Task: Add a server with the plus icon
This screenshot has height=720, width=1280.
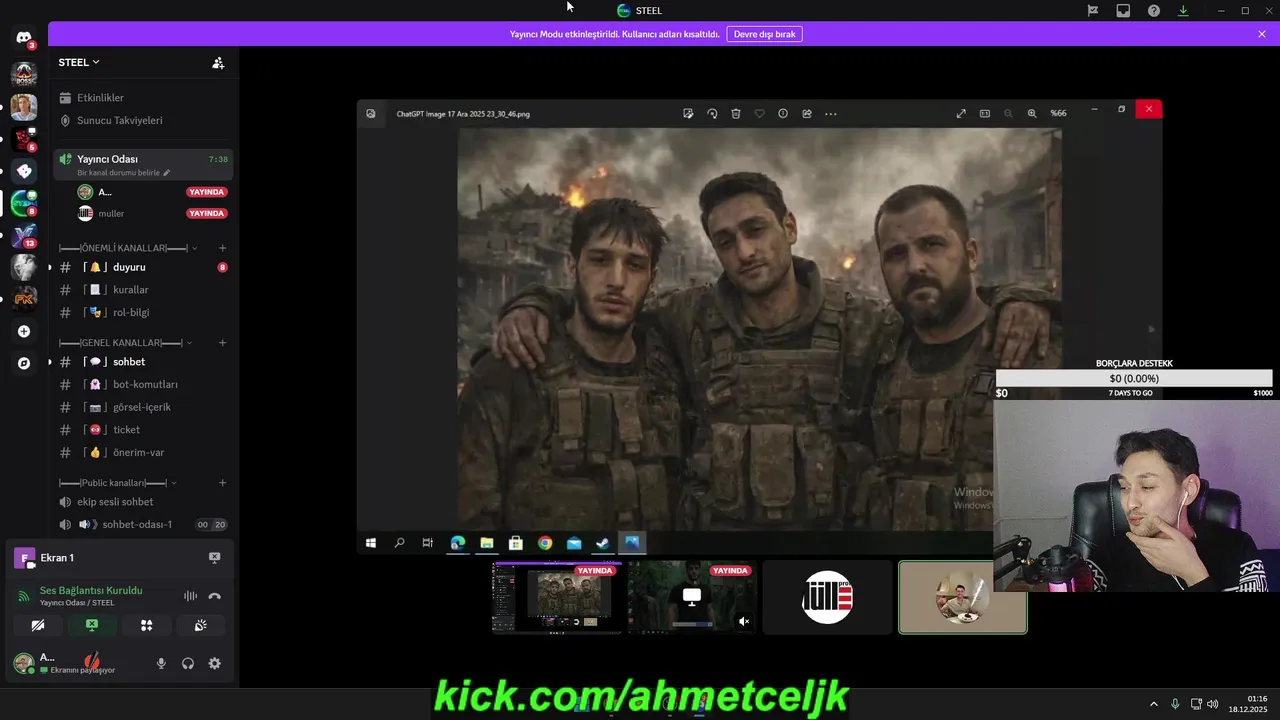Action: pyautogui.click(x=24, y=331)
